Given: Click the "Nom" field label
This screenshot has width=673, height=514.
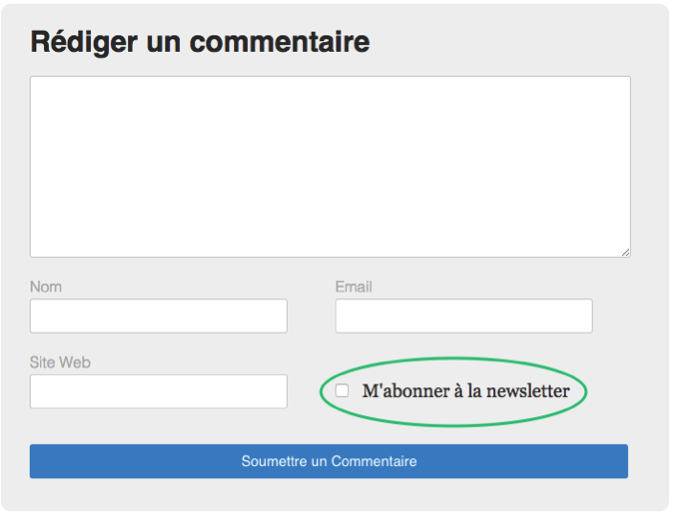Looking at the screenshot, I should (46, 287).
